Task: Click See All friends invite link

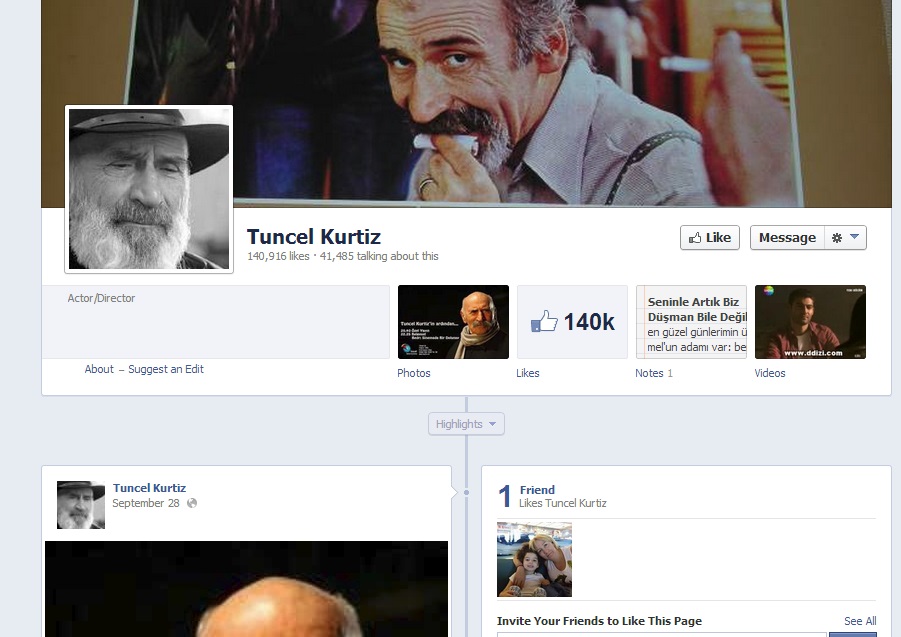Action: pos(860,621)
